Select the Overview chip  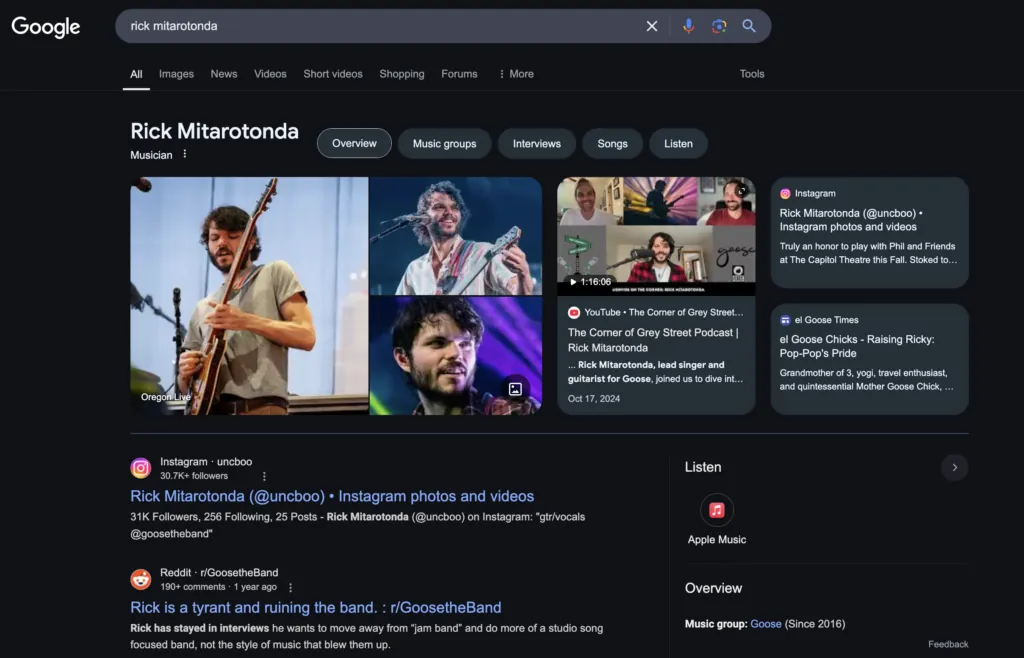[x=354, y=143]
